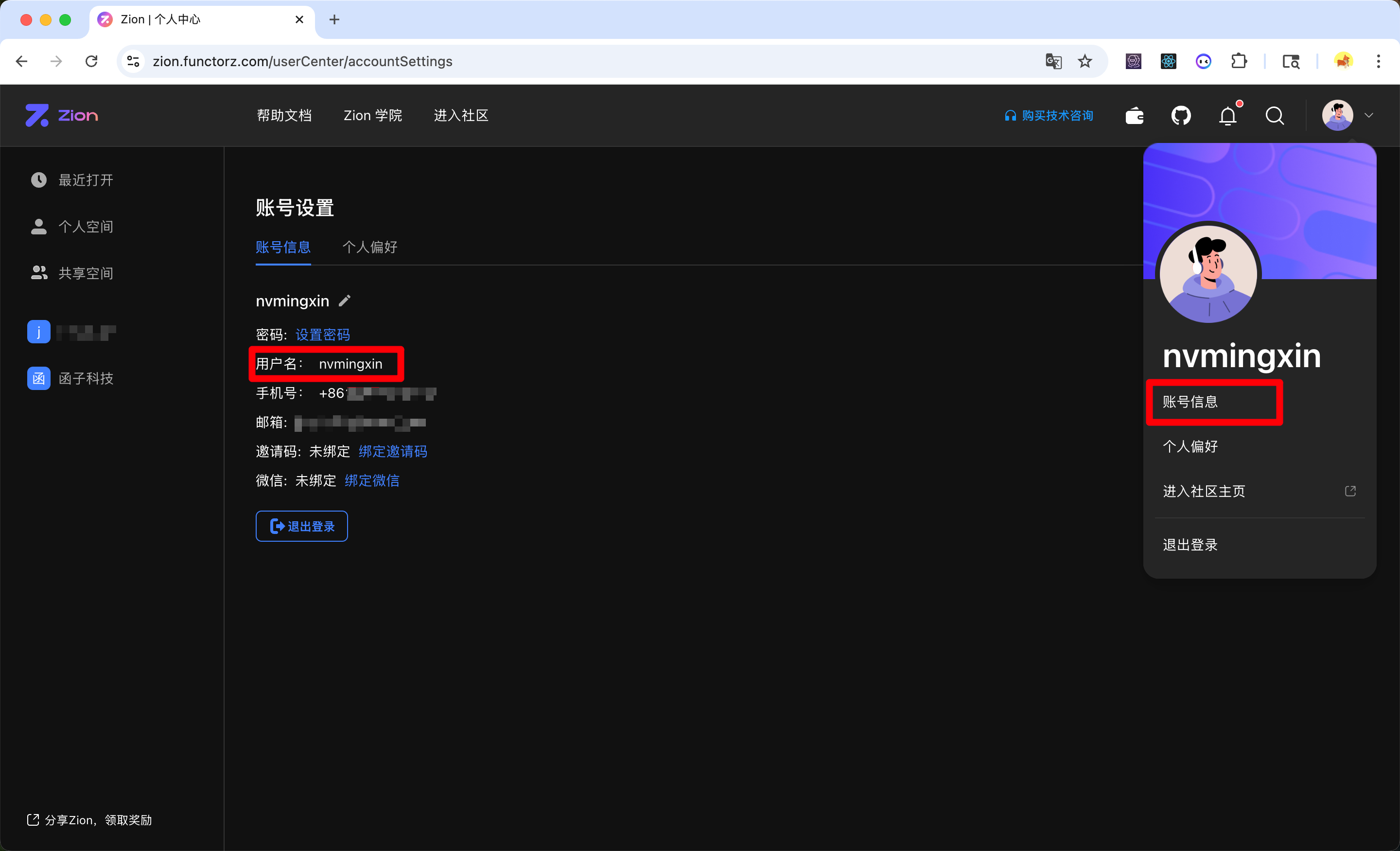Viewport: 1400px width, 851px height.
Task: Click the translate page icon
Action: tap(1053, 61)
